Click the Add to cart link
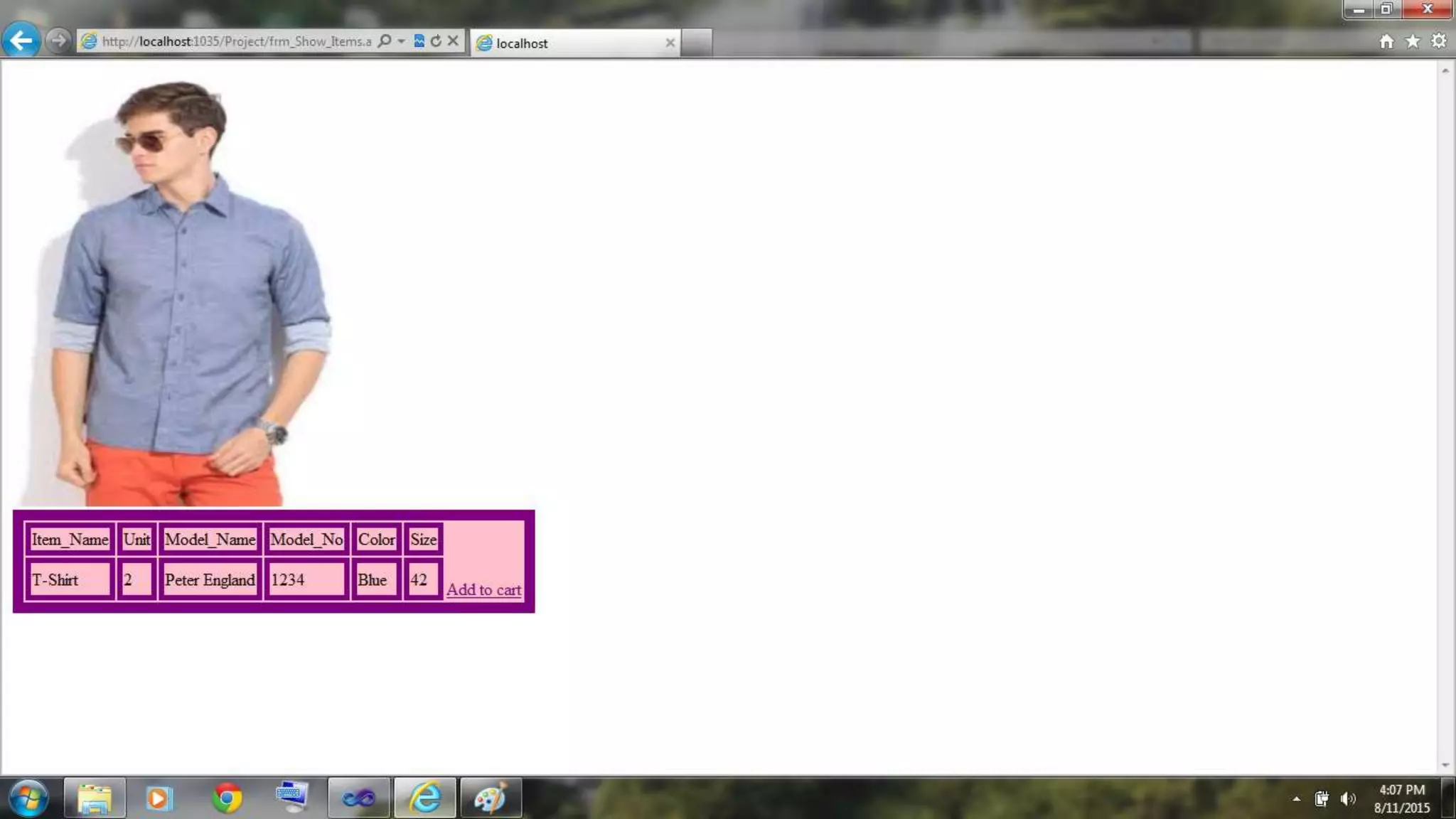This screenshot has height=819, width=1456. pos(483,590)
